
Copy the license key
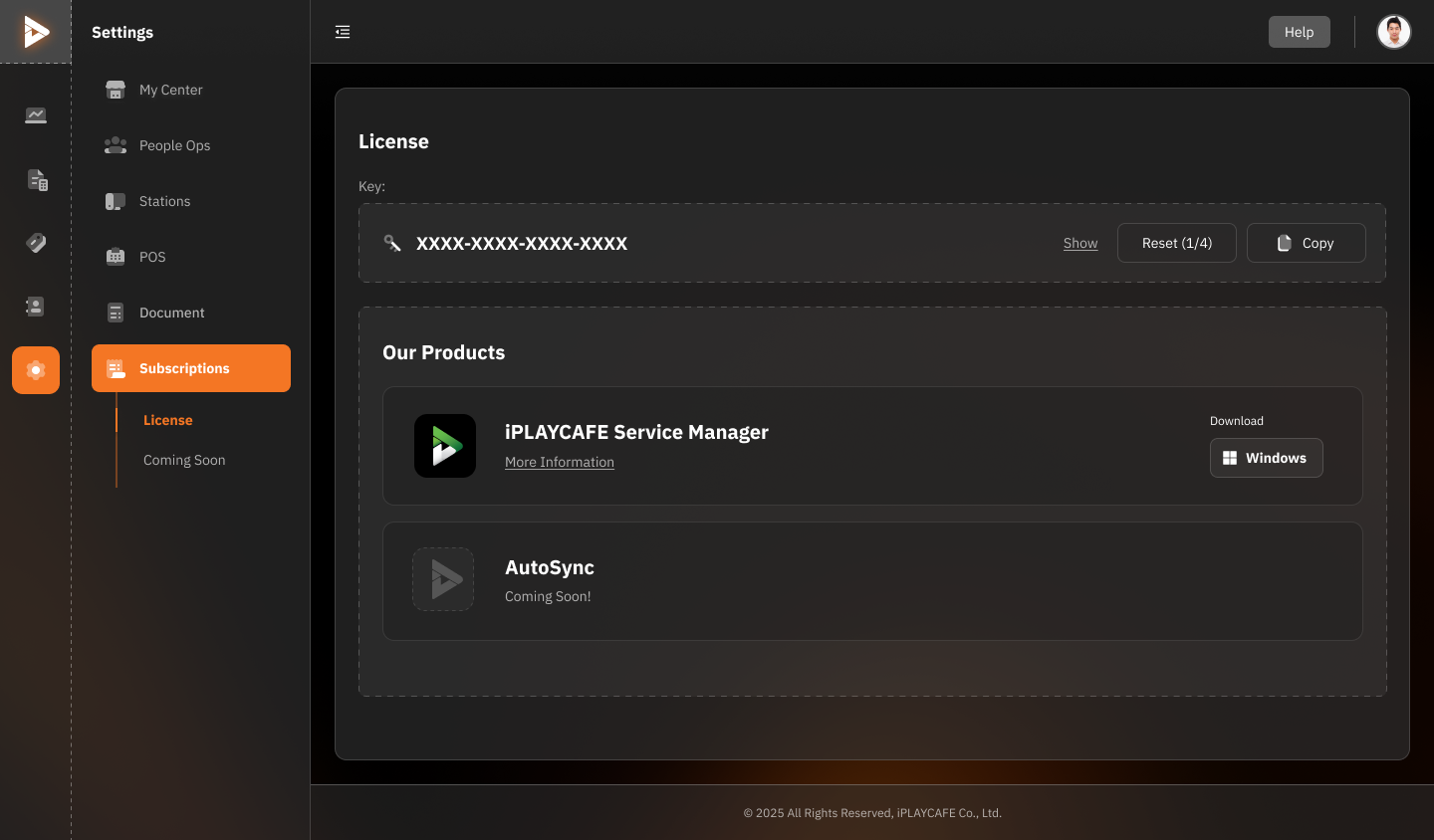point(1307,243)
